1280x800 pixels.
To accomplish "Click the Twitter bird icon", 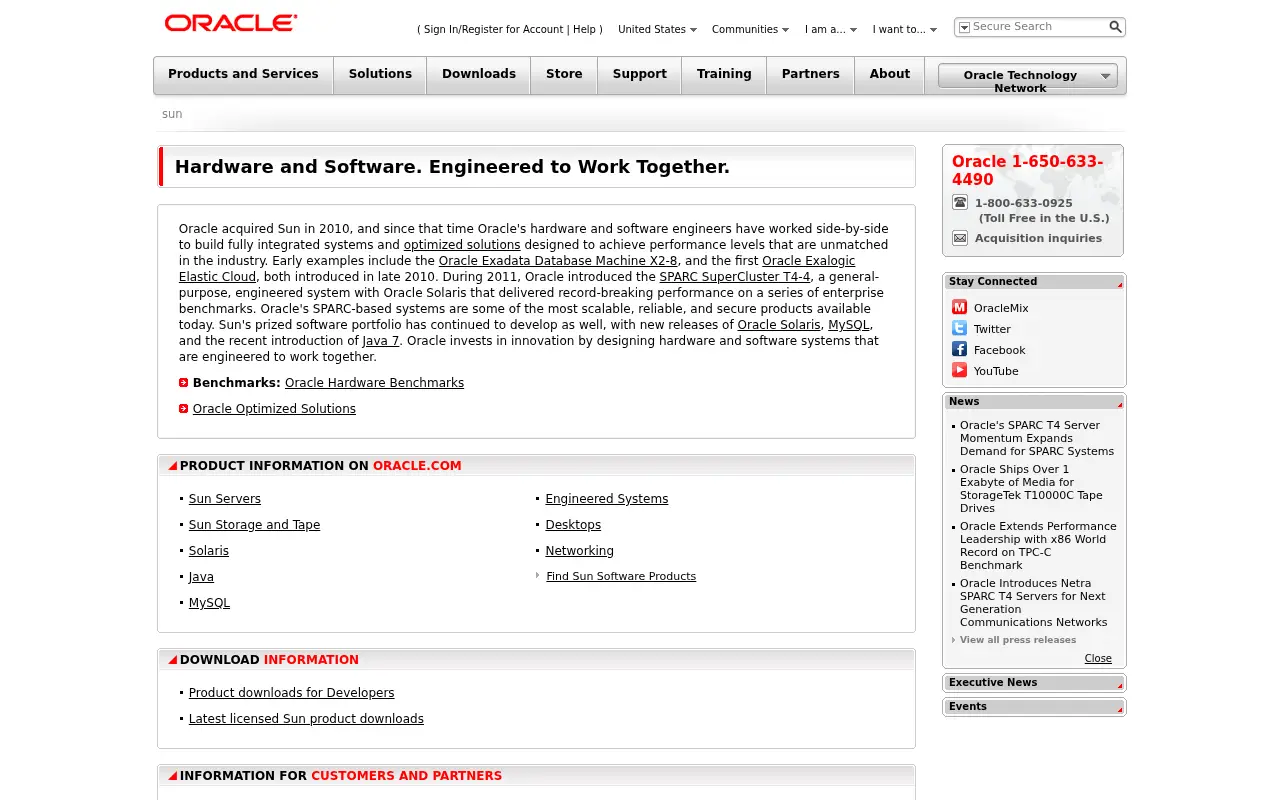I will click(959, 328).
